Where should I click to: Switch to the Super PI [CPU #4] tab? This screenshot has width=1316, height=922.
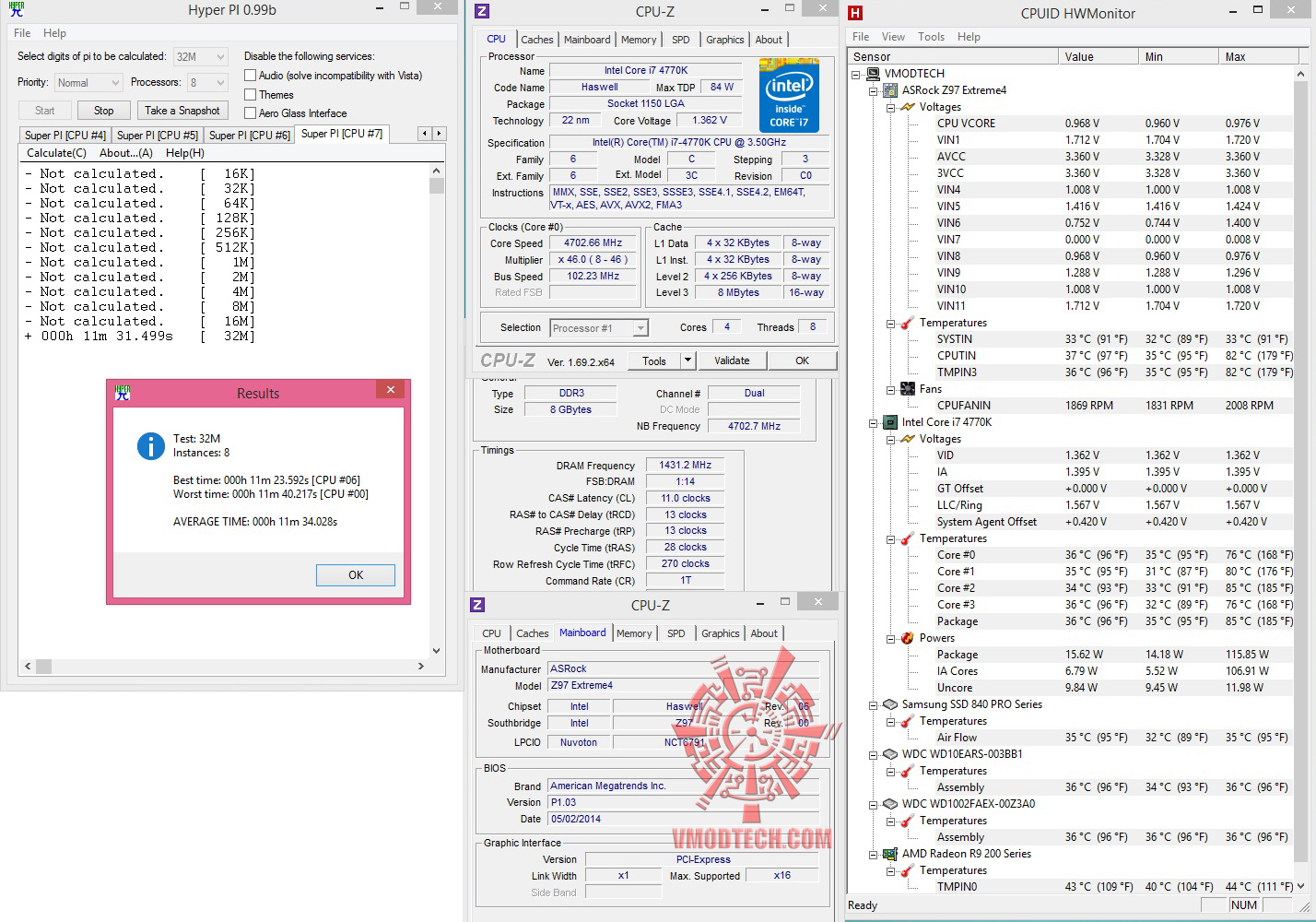(x=65, y=135)
